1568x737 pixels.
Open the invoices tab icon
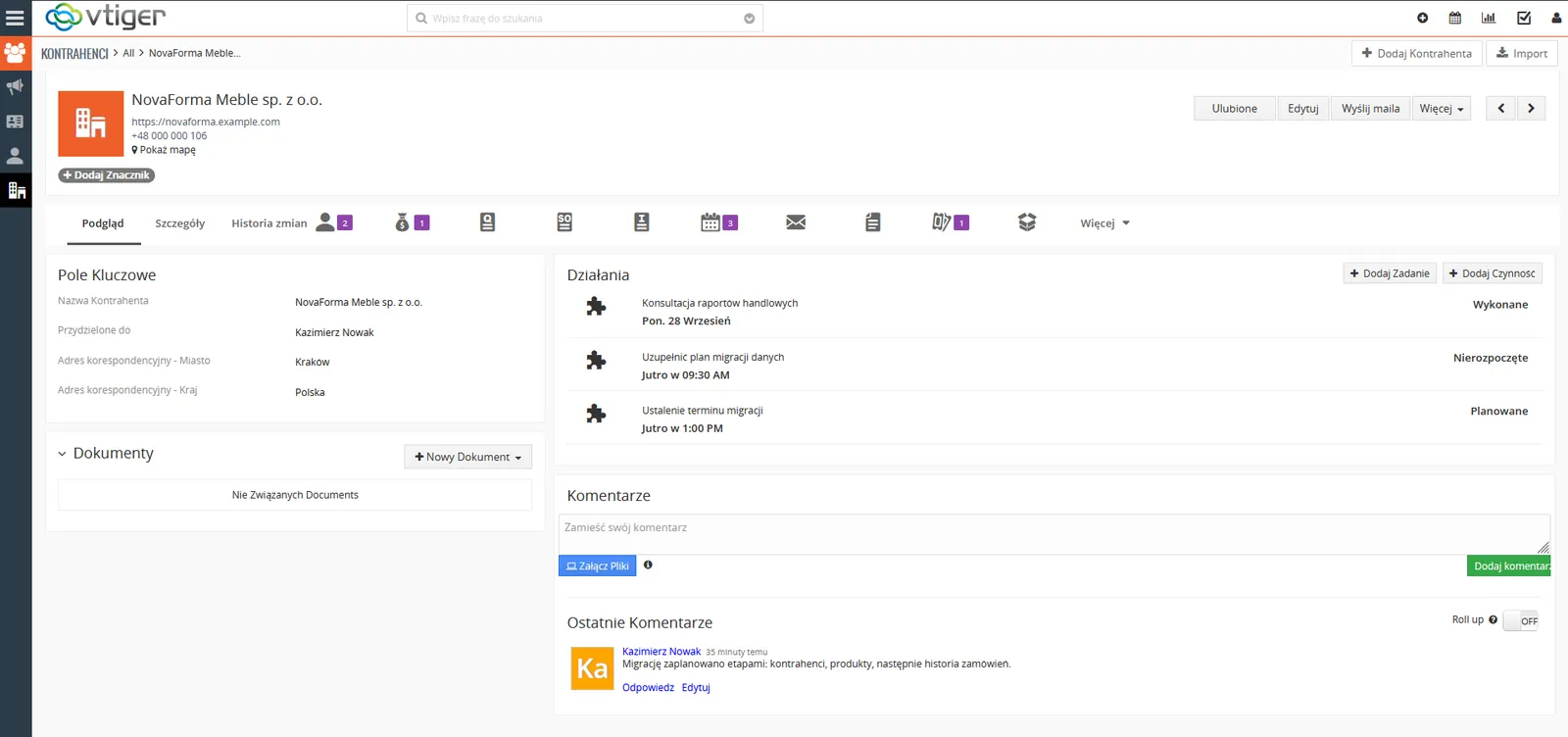pyautogui.click(x=642, y=222)
